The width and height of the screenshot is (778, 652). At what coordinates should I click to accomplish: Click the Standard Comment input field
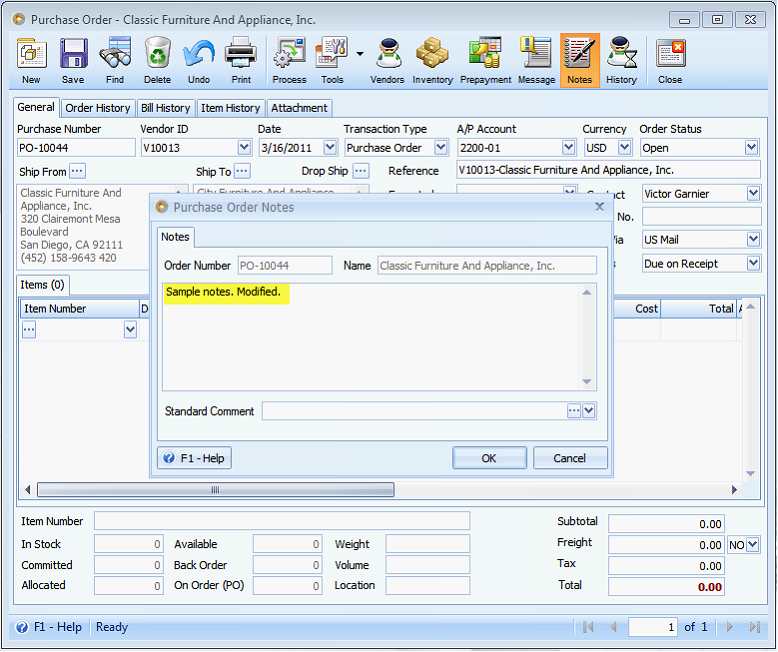point(414,410)
